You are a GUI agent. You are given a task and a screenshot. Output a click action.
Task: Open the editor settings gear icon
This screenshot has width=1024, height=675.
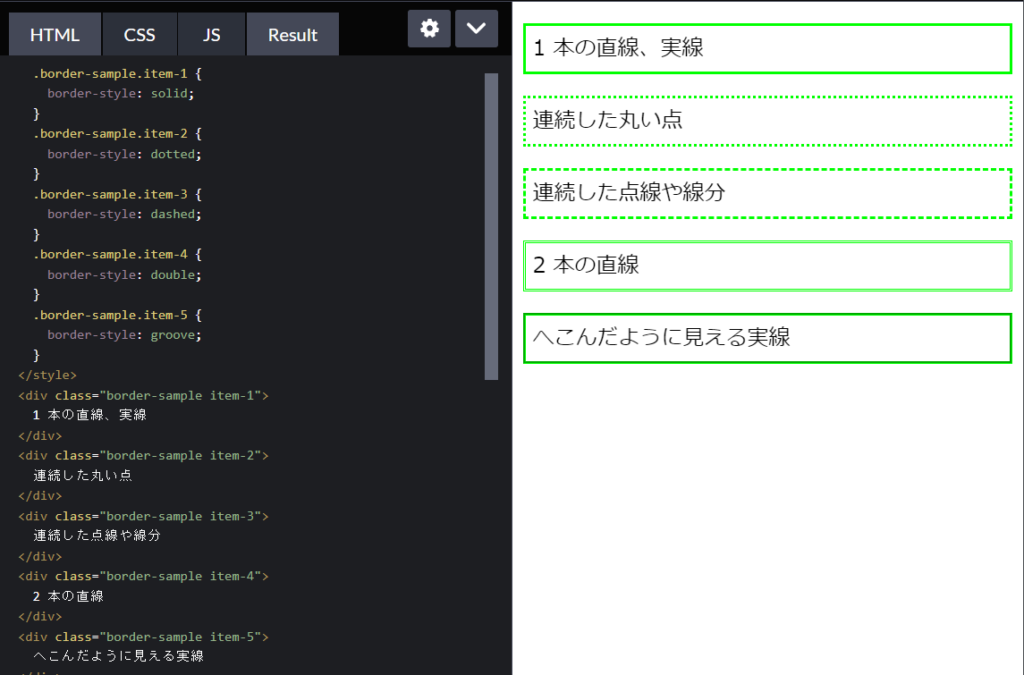point(429,29)
